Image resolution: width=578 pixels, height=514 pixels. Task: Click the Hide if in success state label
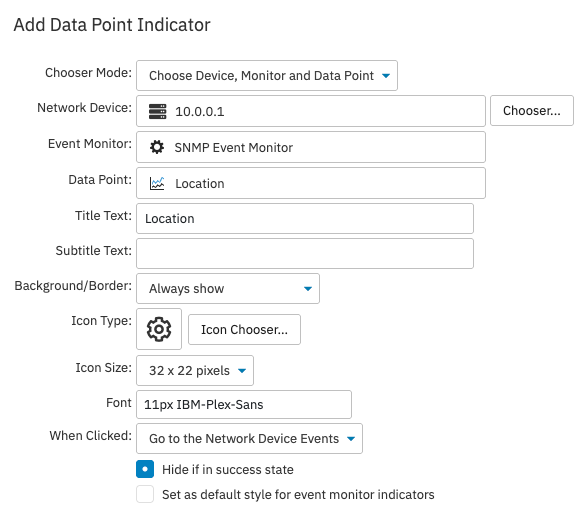pos(228,470)
